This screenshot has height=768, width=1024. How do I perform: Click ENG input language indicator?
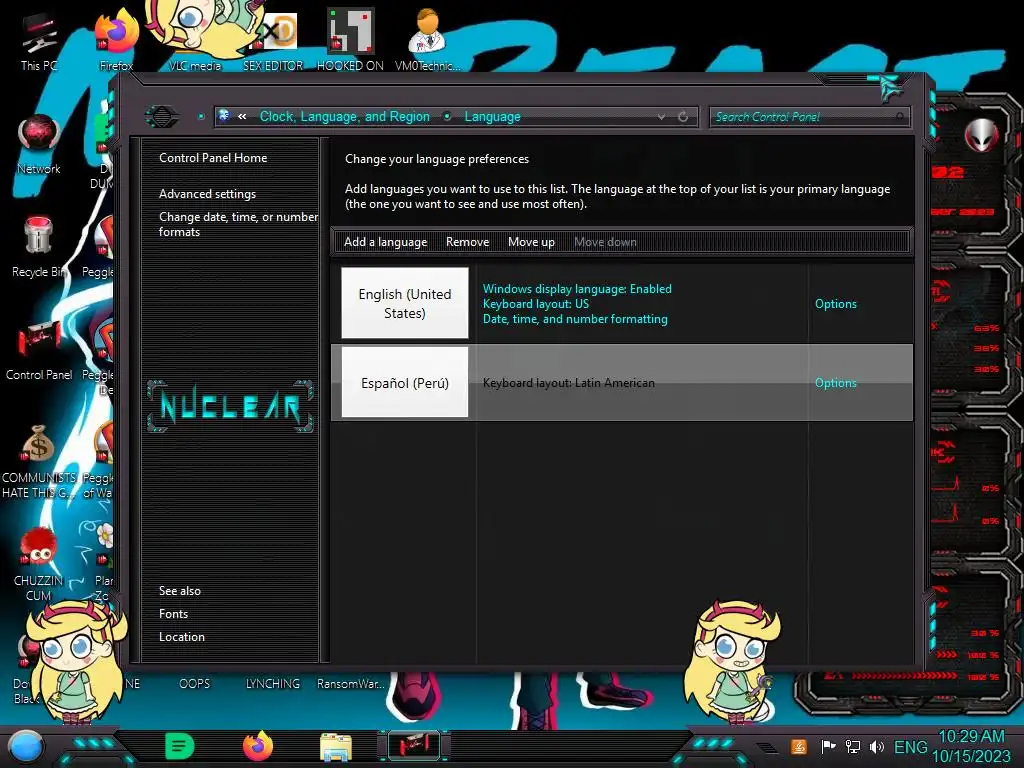pyautogui.click(x=910, y=747)
